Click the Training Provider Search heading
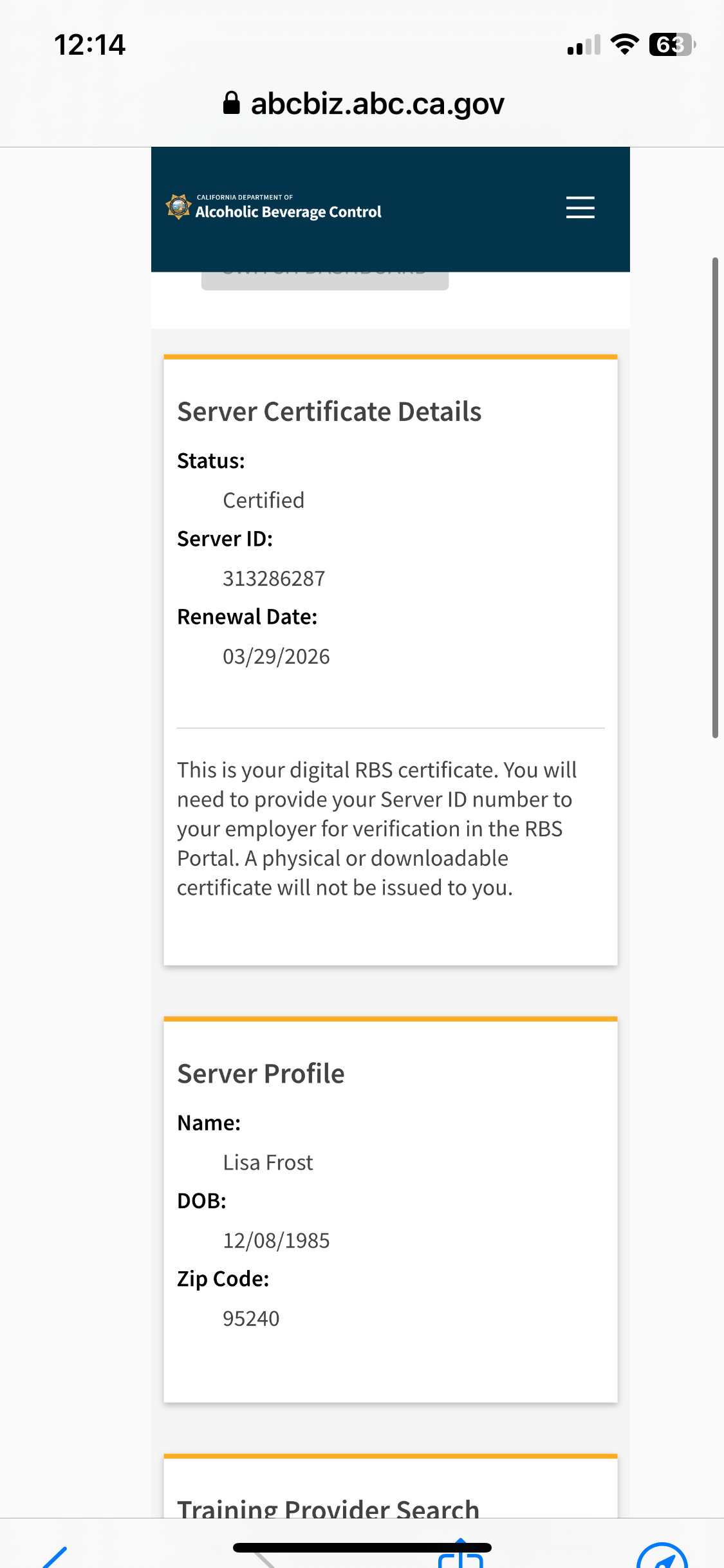 point(328,1508)
